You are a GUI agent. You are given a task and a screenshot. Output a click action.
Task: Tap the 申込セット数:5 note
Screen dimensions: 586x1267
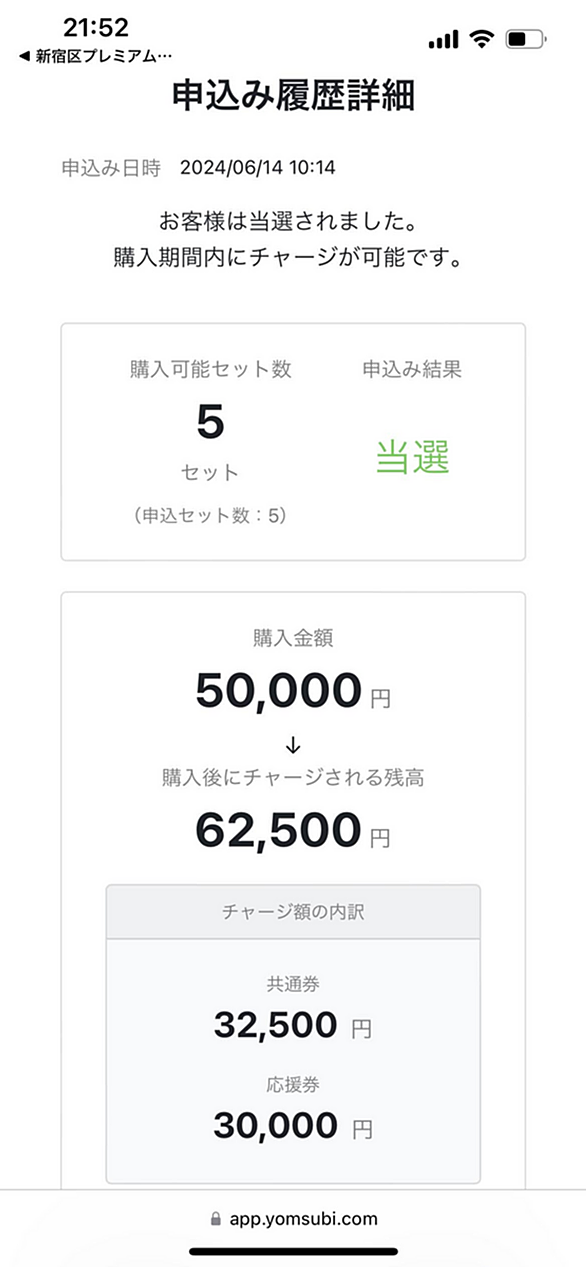[x=211, y=517]
